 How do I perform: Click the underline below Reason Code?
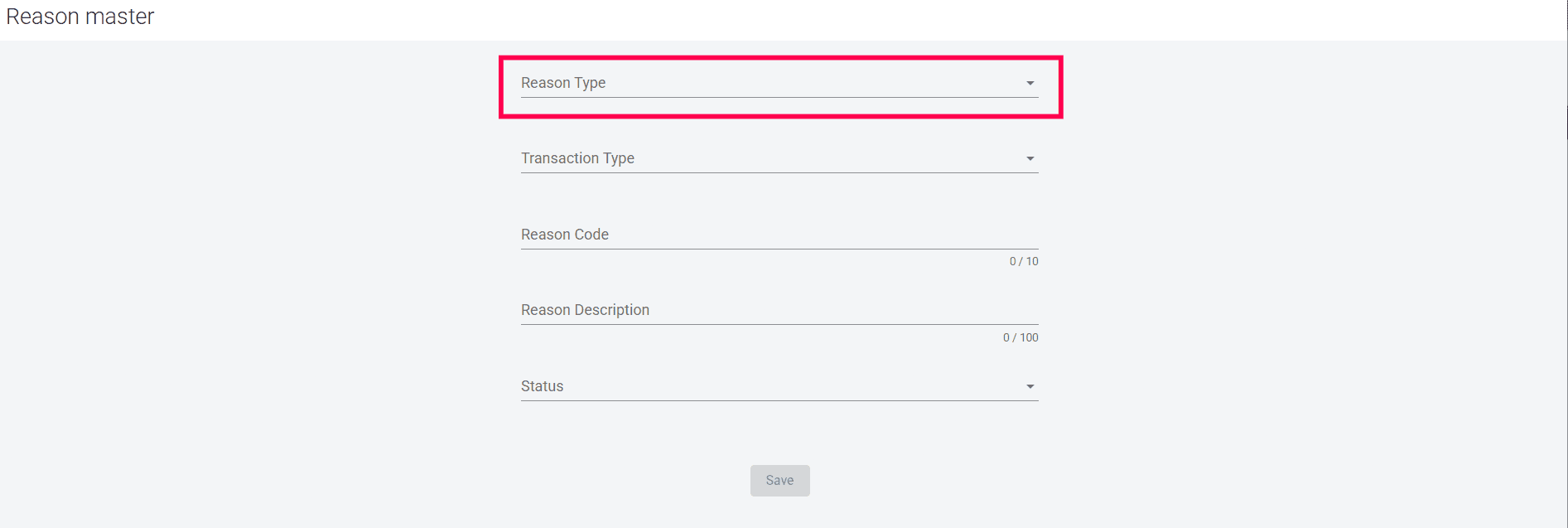click(779, 249)
